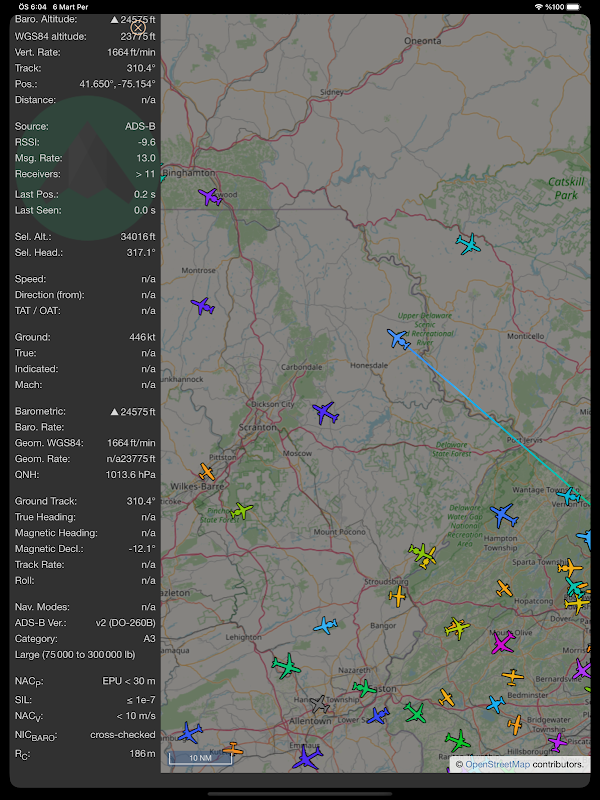Select the indigo aircraft east of Scranton
This screenshot has height=800, width=600.
pyautogui.click(x=326, y=413)
